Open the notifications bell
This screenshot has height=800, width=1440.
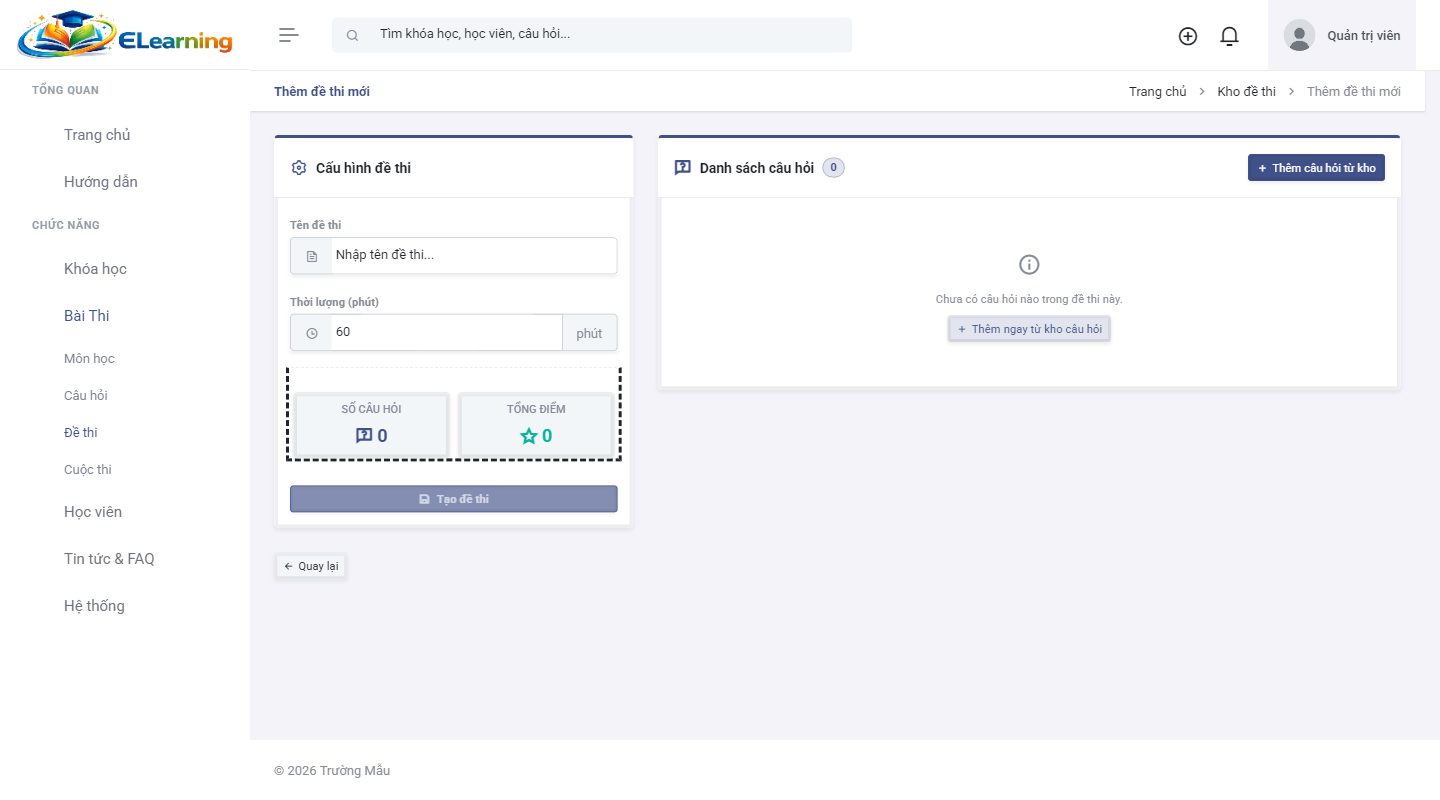point(1230,36)
